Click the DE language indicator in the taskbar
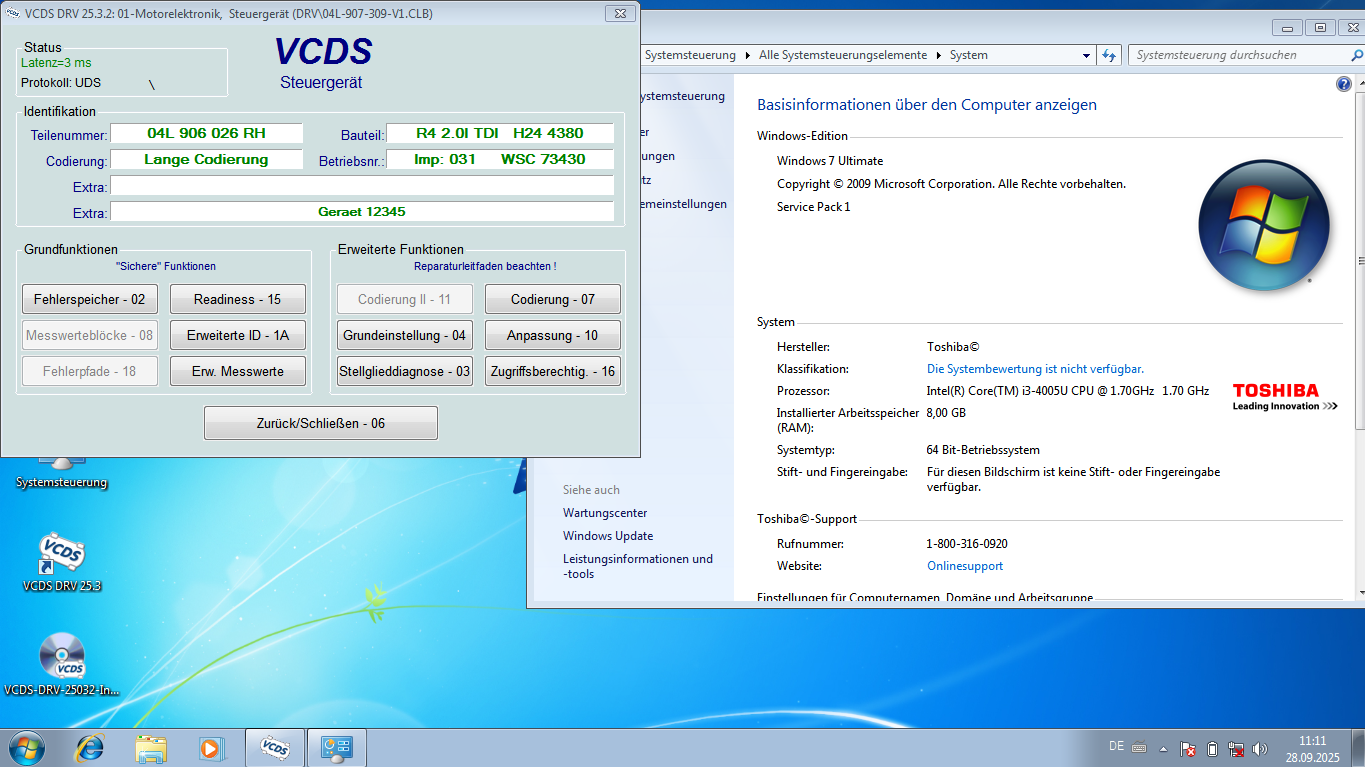1365x767 pixels. pyautogui.click(x=1119, y=748)
